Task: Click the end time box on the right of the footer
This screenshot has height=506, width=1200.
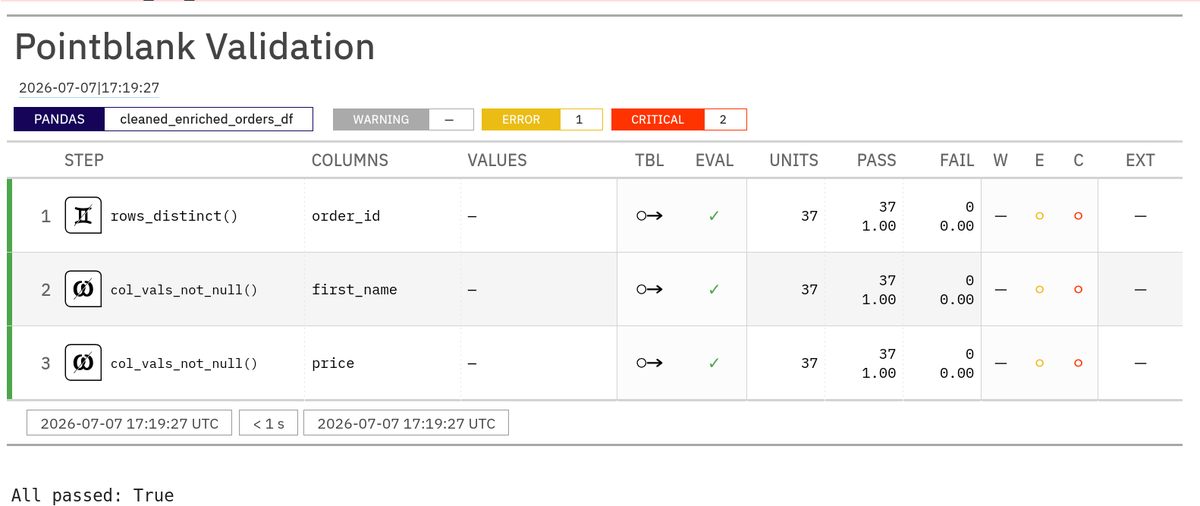Action: click(x=406, y=423)
